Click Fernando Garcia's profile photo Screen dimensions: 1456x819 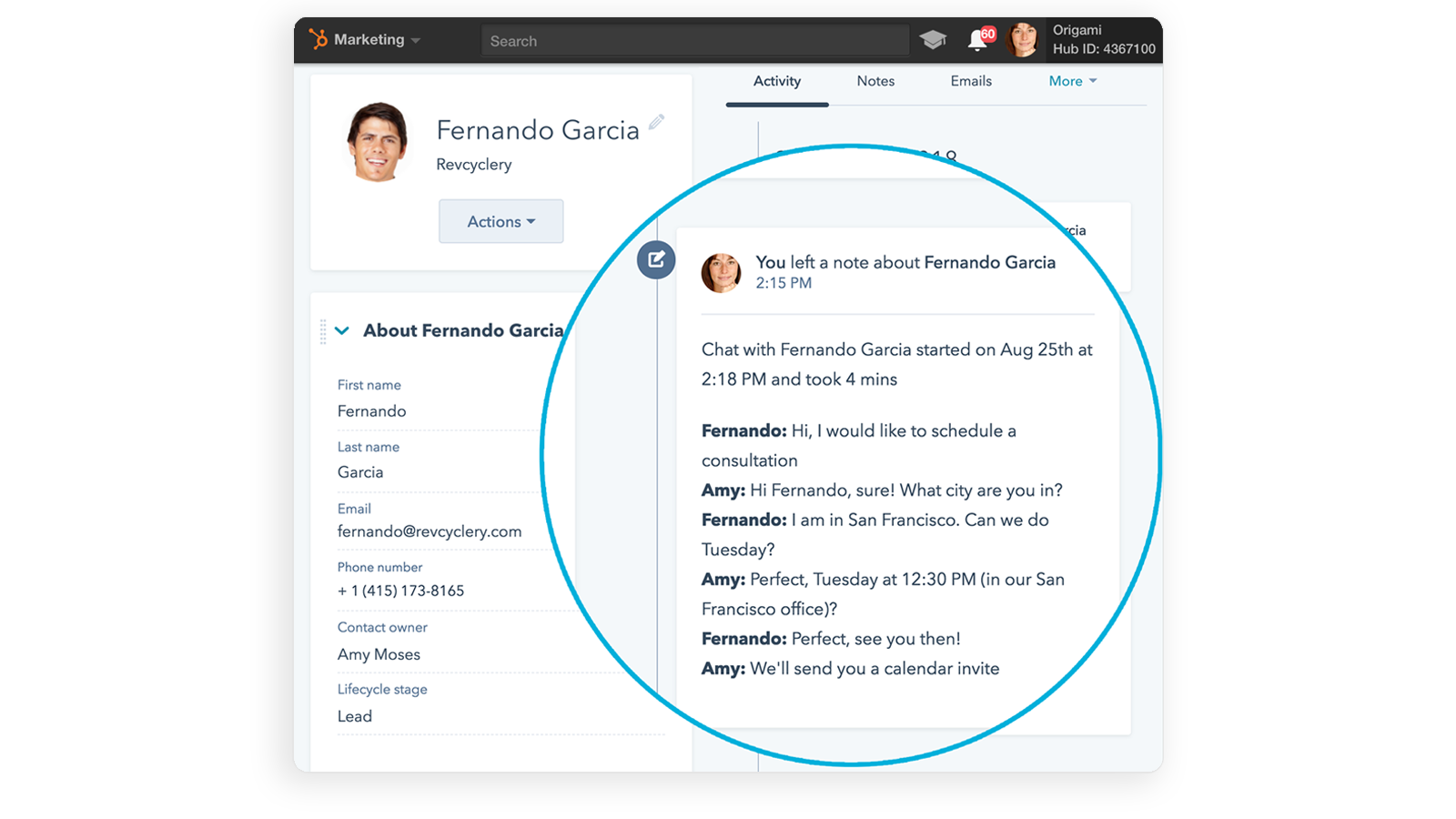pos(379,141)
